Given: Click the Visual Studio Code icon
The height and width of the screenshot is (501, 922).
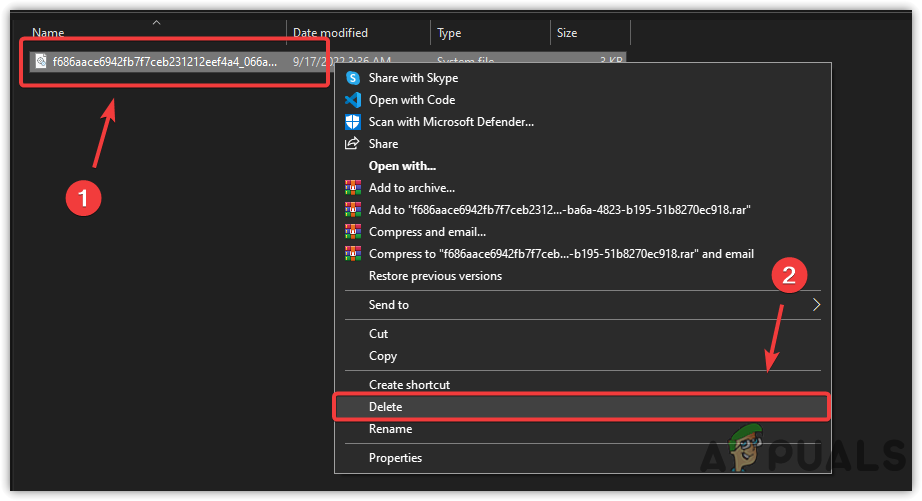Looking at the screenshot, I should click(x=353, y=100).
